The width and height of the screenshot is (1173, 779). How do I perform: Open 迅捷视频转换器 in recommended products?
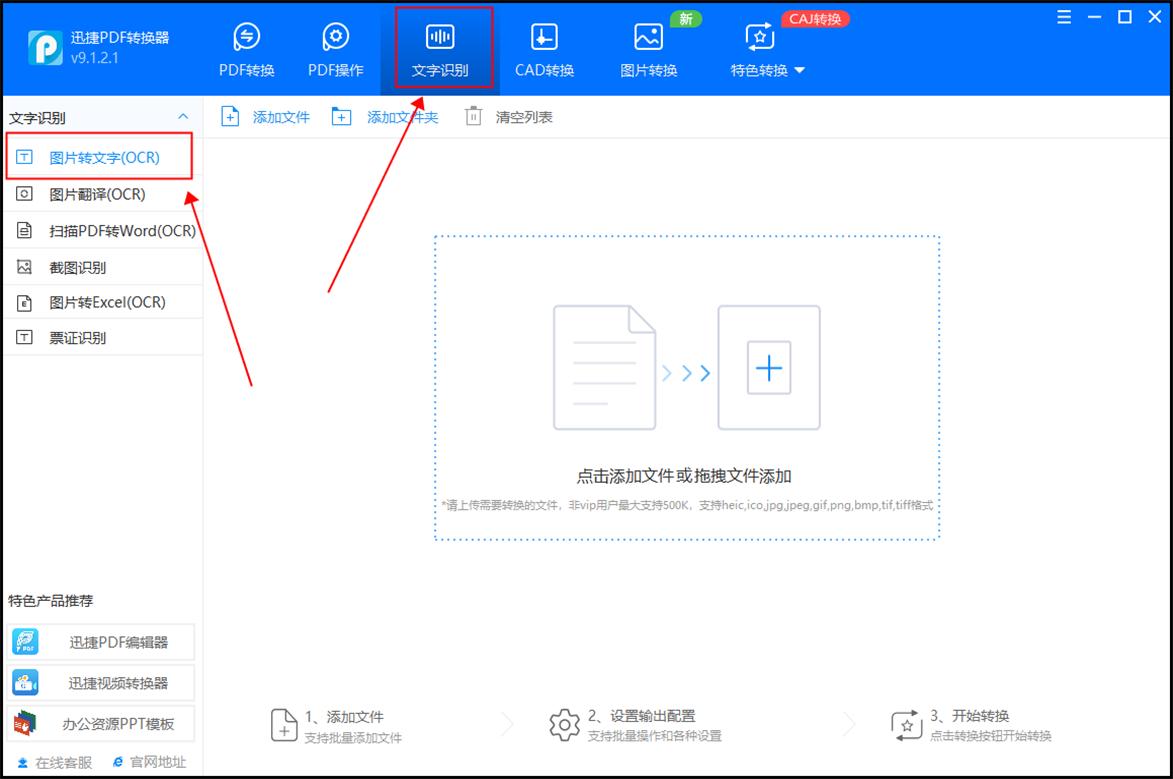[x=100, y=682]
